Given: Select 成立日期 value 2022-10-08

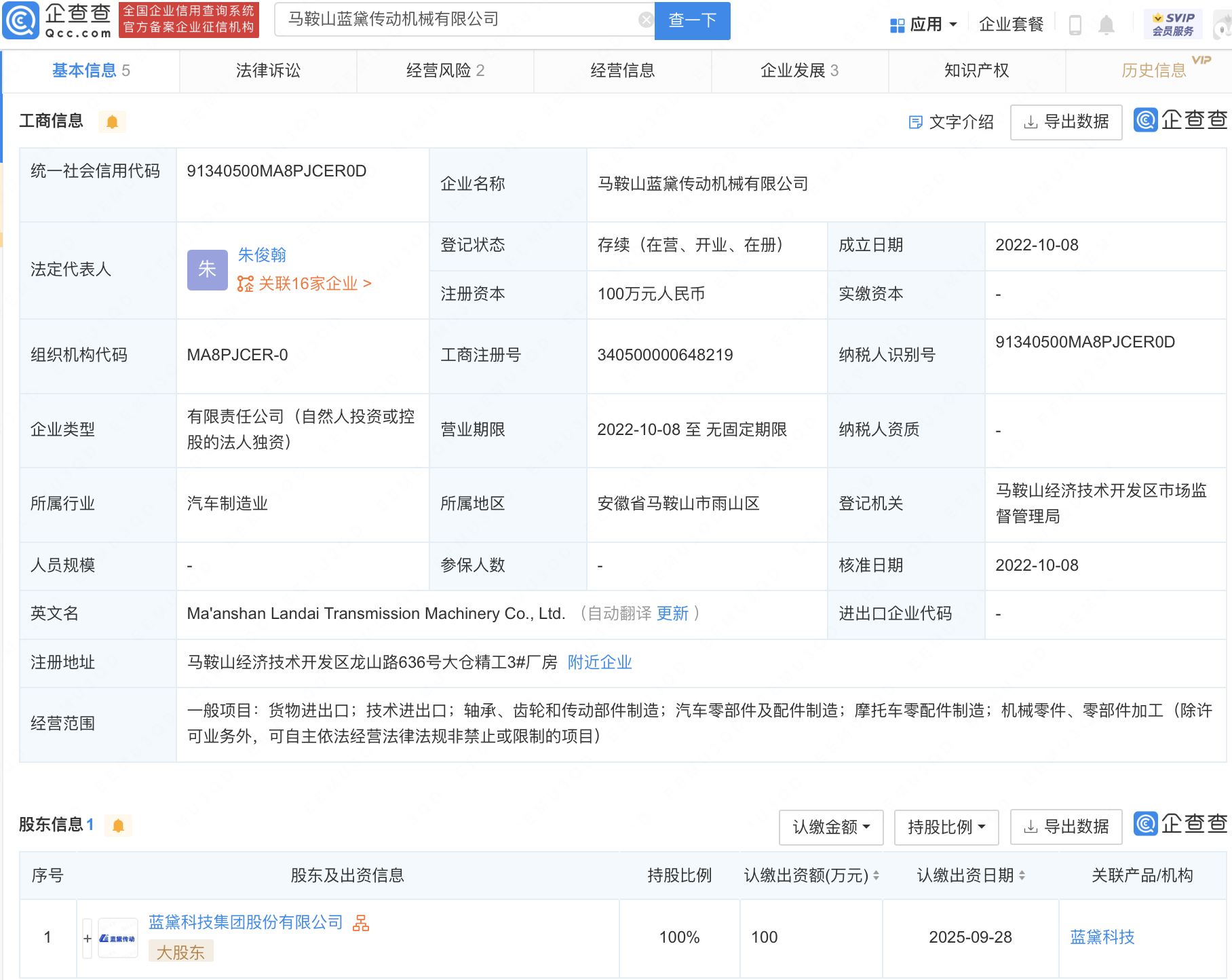Looking at the screenshot, I should pos(1037,245).
